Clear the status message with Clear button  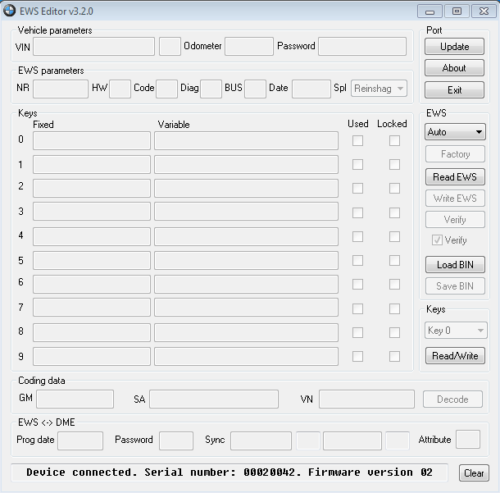pos(474,473)
